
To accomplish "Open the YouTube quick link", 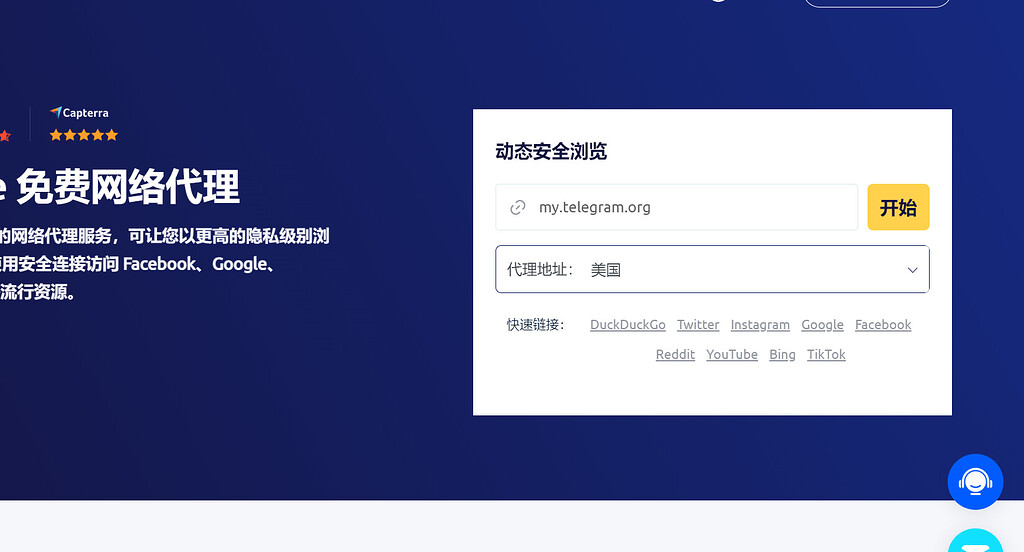I will (x=731, y=354).
